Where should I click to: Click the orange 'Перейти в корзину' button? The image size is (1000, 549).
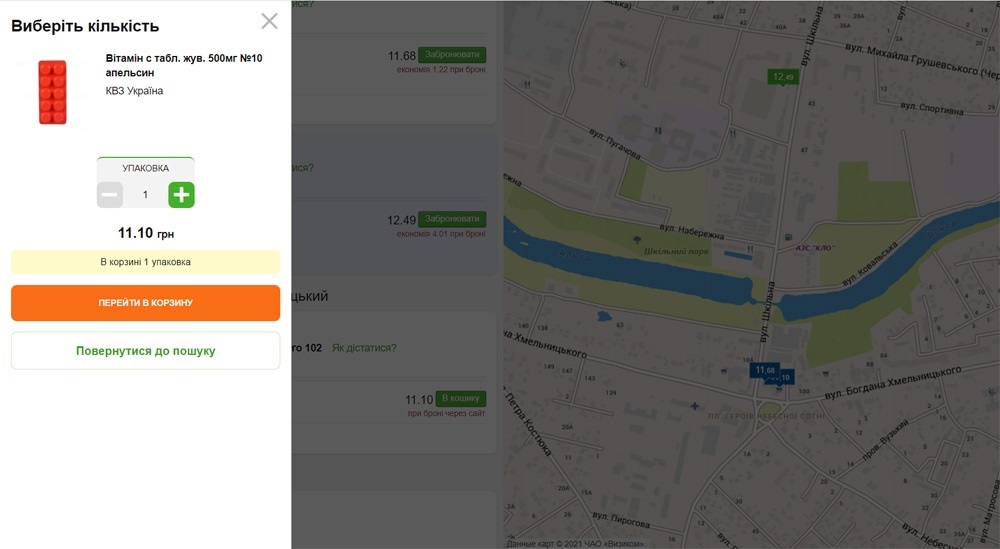tap(145, 303)
